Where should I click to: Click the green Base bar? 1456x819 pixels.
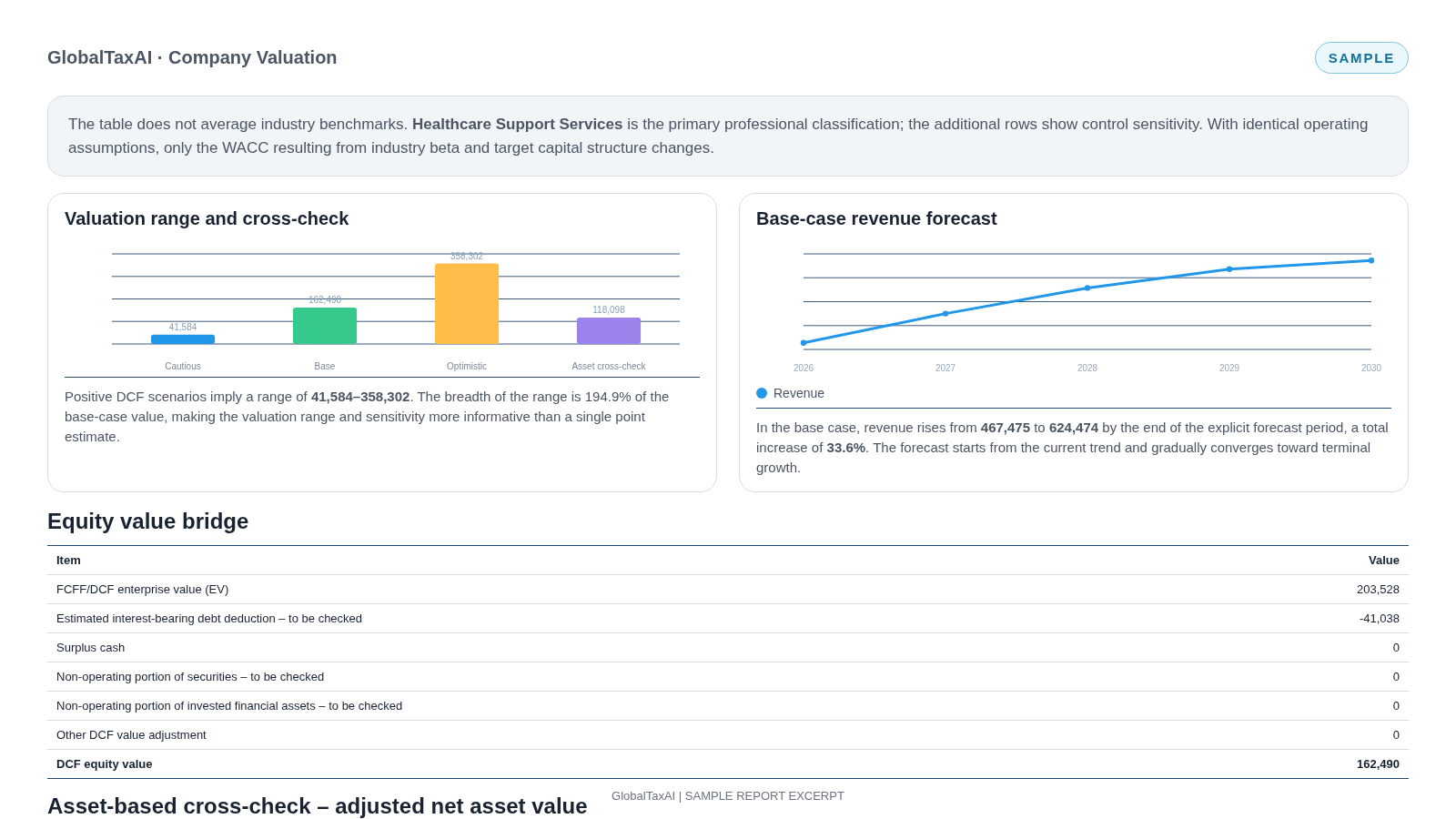pos(325,326)
